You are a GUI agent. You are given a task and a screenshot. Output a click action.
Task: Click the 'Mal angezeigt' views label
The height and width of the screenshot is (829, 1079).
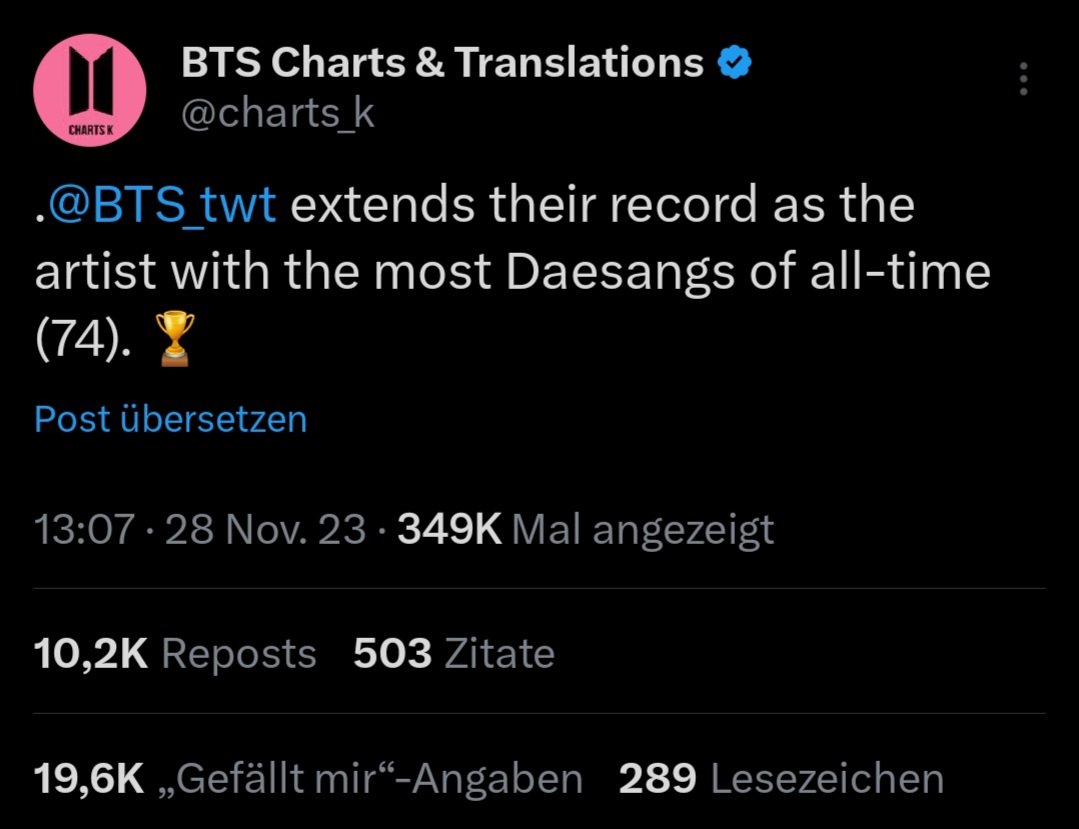[643, 531]
